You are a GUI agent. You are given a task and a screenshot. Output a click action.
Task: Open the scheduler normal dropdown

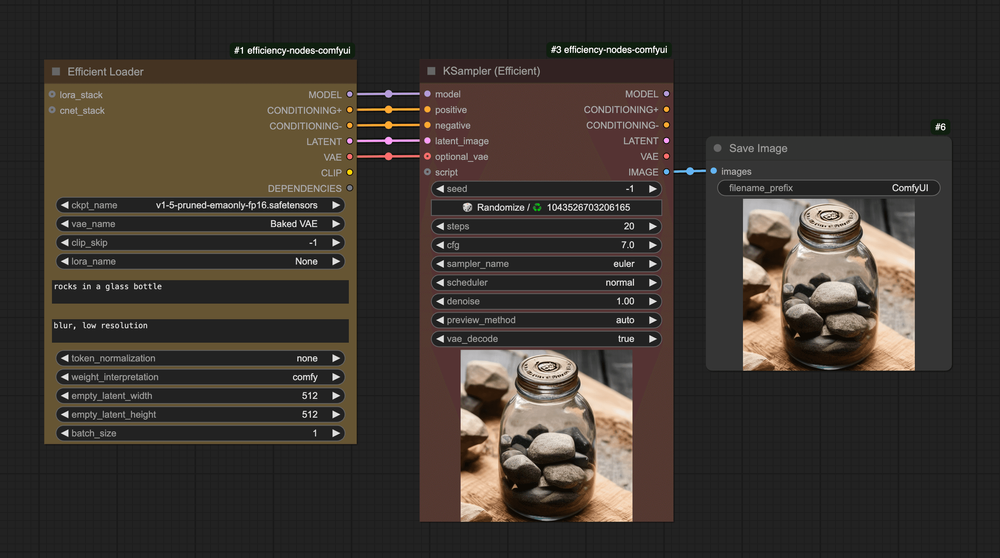coord(546,283)
